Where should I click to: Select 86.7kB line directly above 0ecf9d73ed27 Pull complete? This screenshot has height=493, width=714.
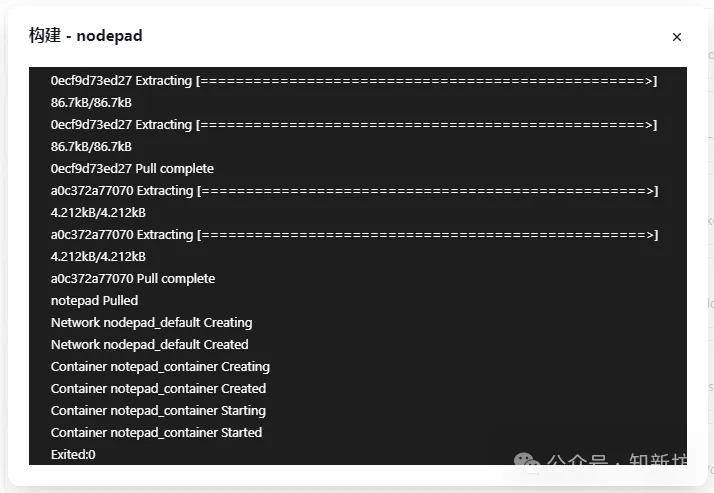[x=91, y=147]
